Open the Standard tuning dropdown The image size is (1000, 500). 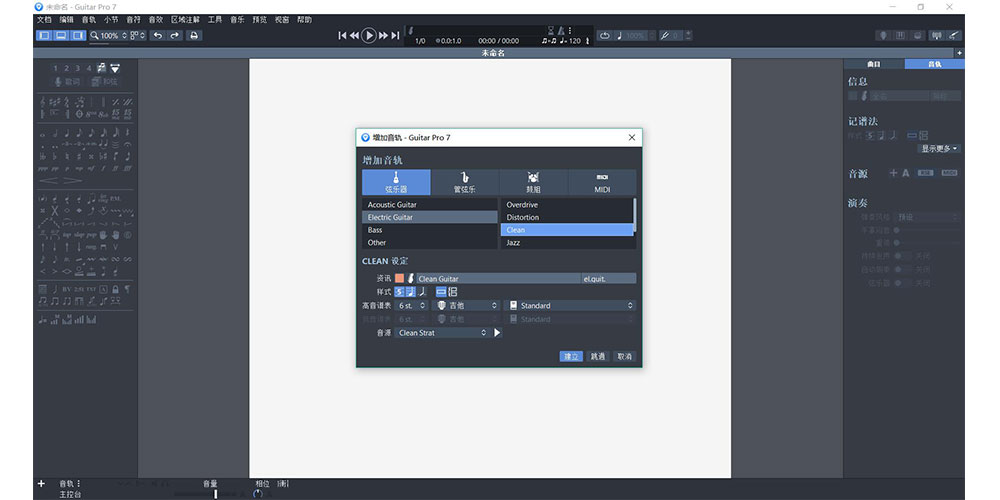[x=571, y=305]
